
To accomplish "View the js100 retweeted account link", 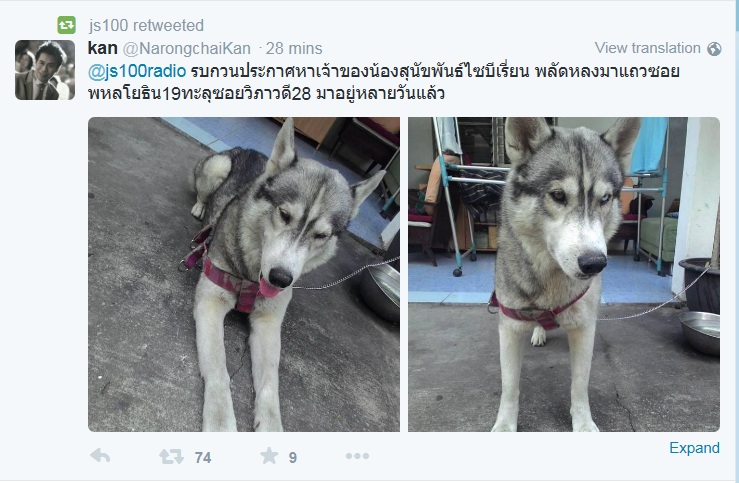I will click(x=146, y=25).
